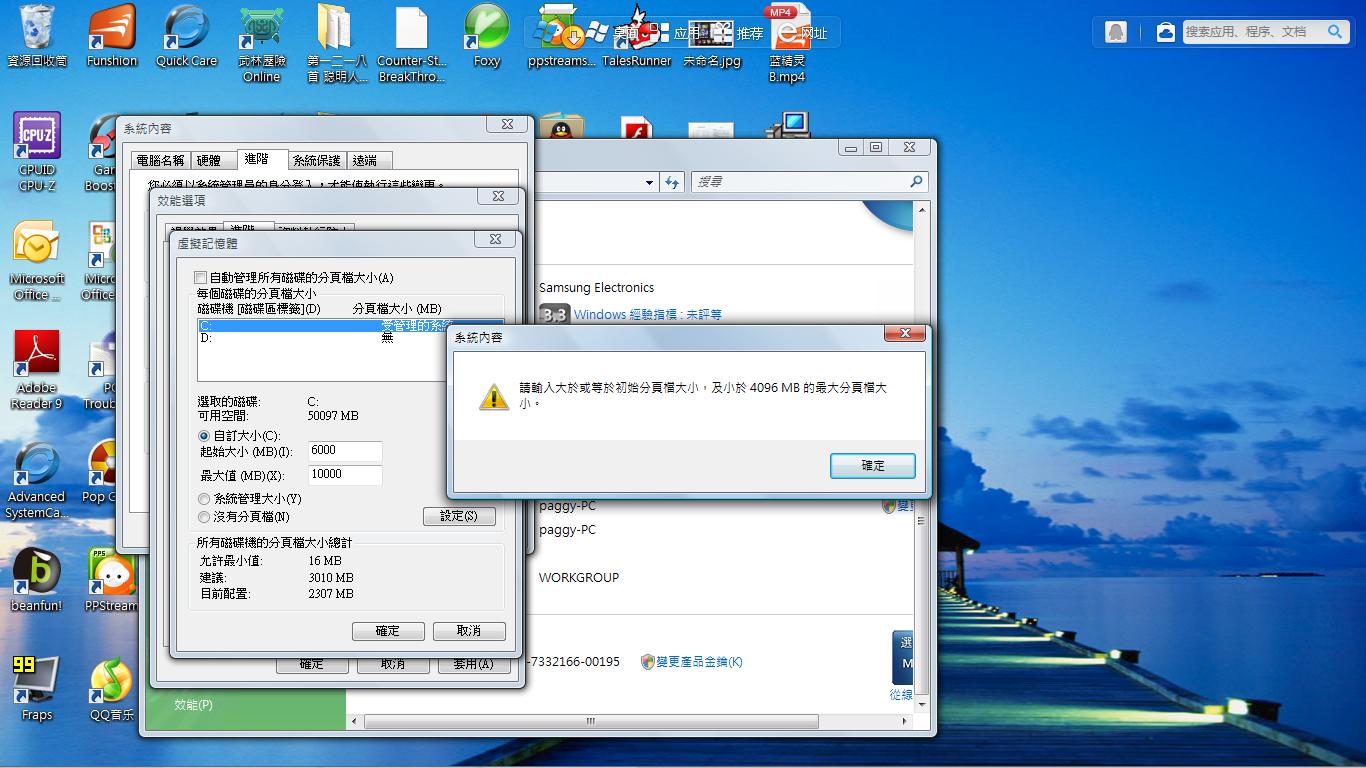Switch to the 系統保護 tab
Viewport: 1366px width, 768px height.
tap(317, 160)
